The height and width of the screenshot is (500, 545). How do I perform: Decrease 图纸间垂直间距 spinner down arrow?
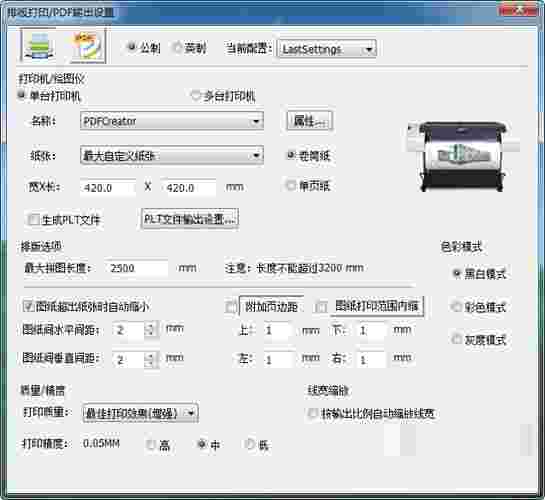(151, 363)
